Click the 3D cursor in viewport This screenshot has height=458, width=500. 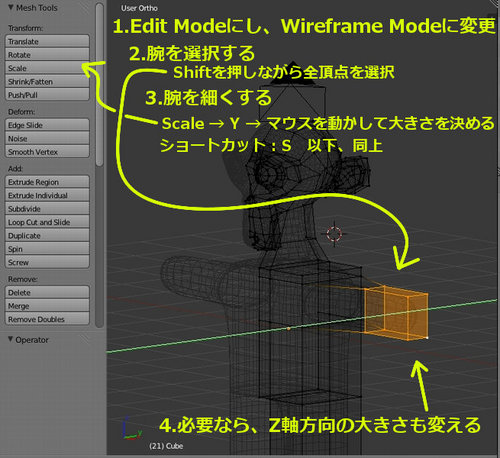334,234
